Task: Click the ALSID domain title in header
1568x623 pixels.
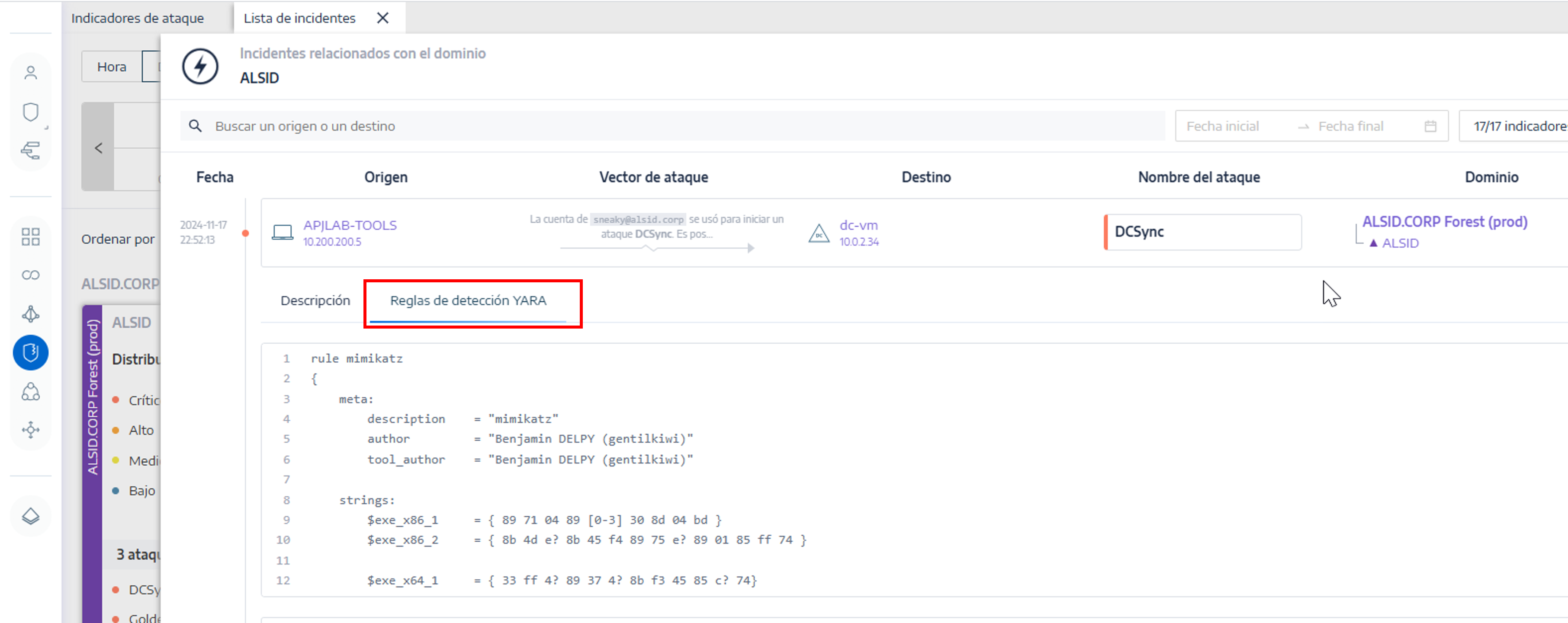Action: click(259, 78)
